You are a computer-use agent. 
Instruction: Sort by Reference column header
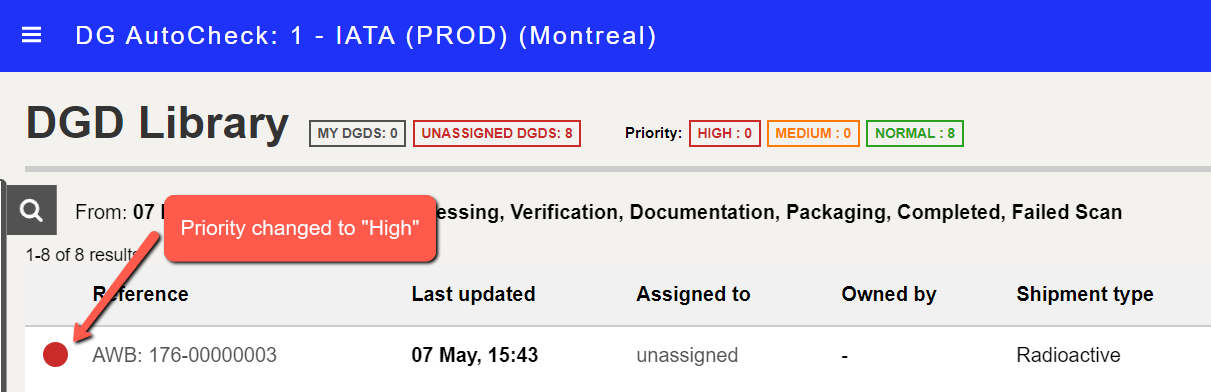coord(140,294)
